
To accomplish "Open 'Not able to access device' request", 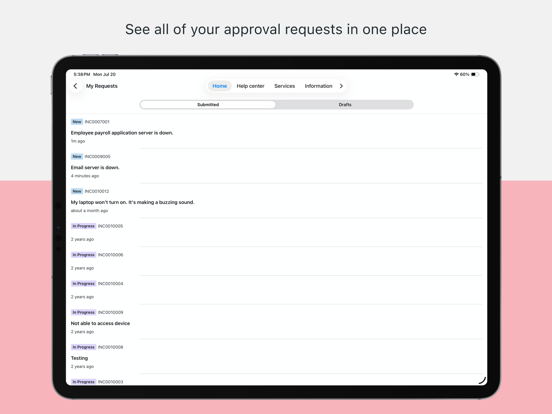I will coord(100,323).
